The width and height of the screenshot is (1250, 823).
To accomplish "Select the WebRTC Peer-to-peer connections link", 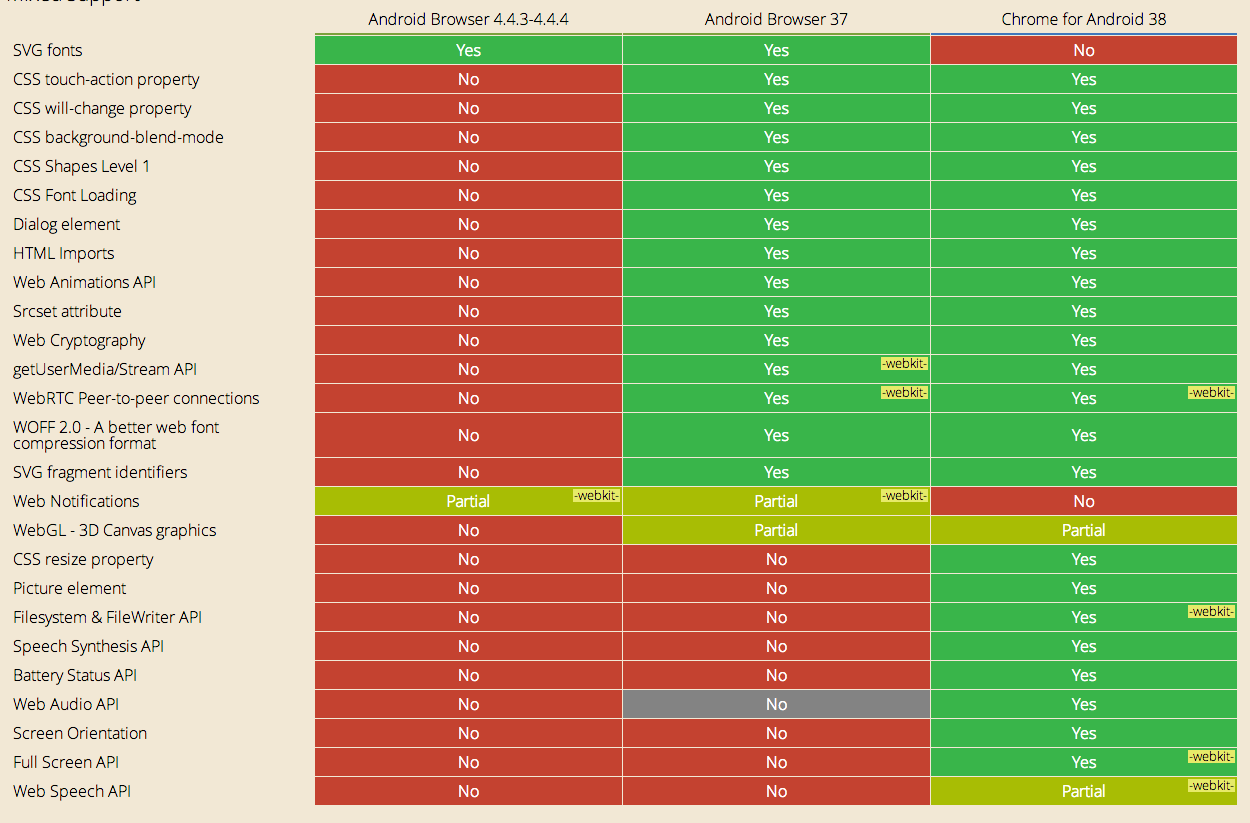I will tap(136, 398).
